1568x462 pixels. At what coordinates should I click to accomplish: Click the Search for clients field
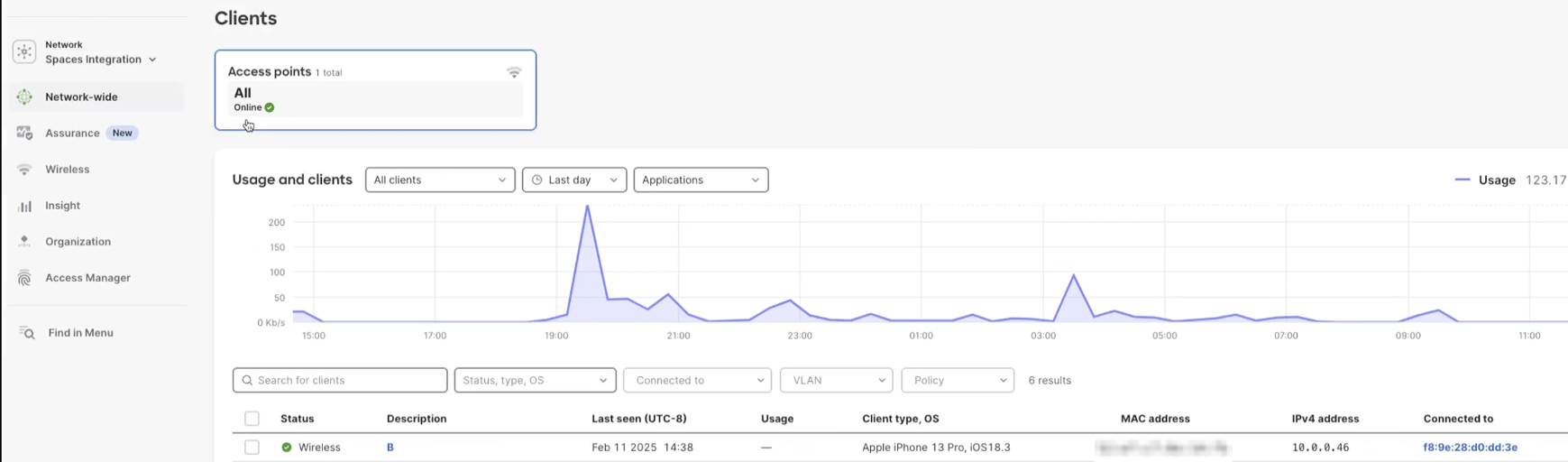click(x=340, y=380)
